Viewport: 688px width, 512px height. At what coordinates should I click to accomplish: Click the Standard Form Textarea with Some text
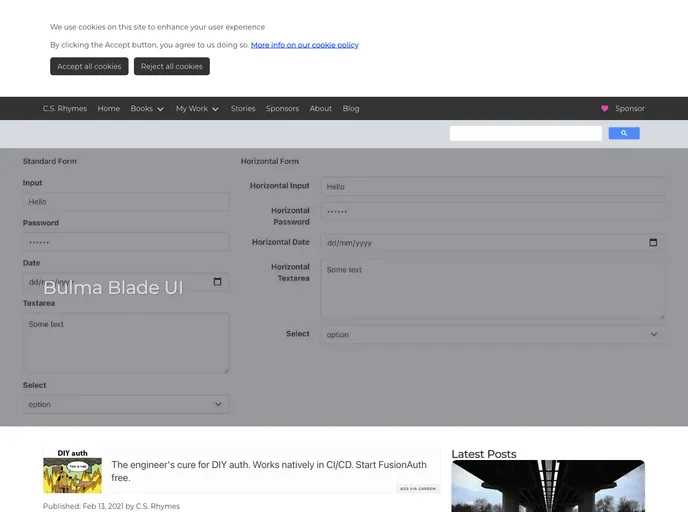coord(126,343)
